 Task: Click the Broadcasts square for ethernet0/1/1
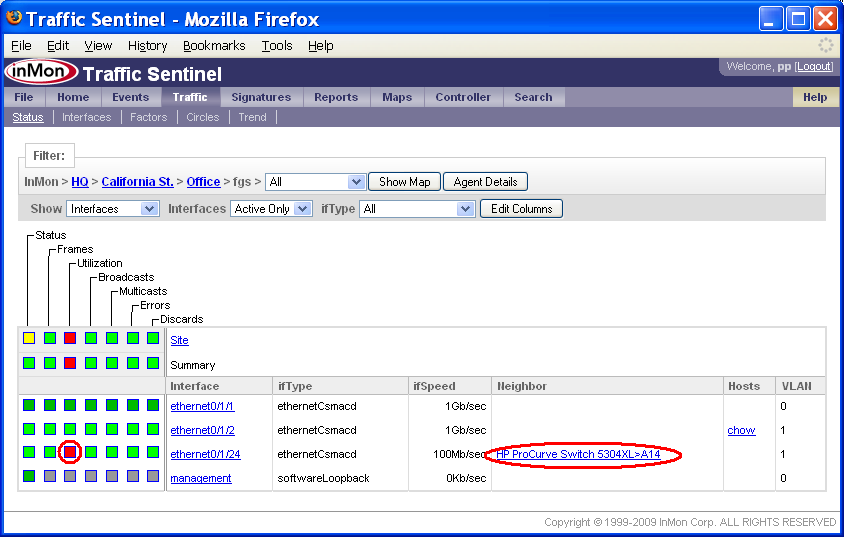click(91, 405)
